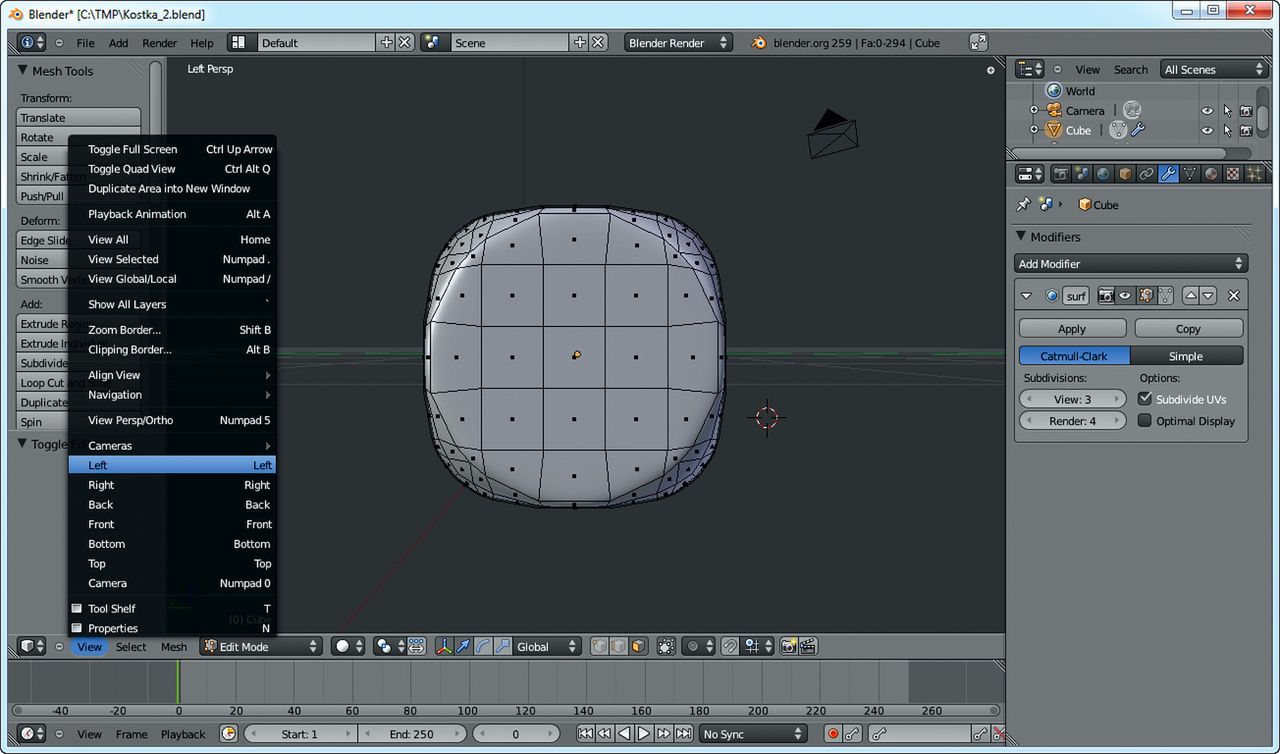Viewport: 1280px width, 754px height.
Task: Switch to vertex select mode
Action: (x=599, y=647)
